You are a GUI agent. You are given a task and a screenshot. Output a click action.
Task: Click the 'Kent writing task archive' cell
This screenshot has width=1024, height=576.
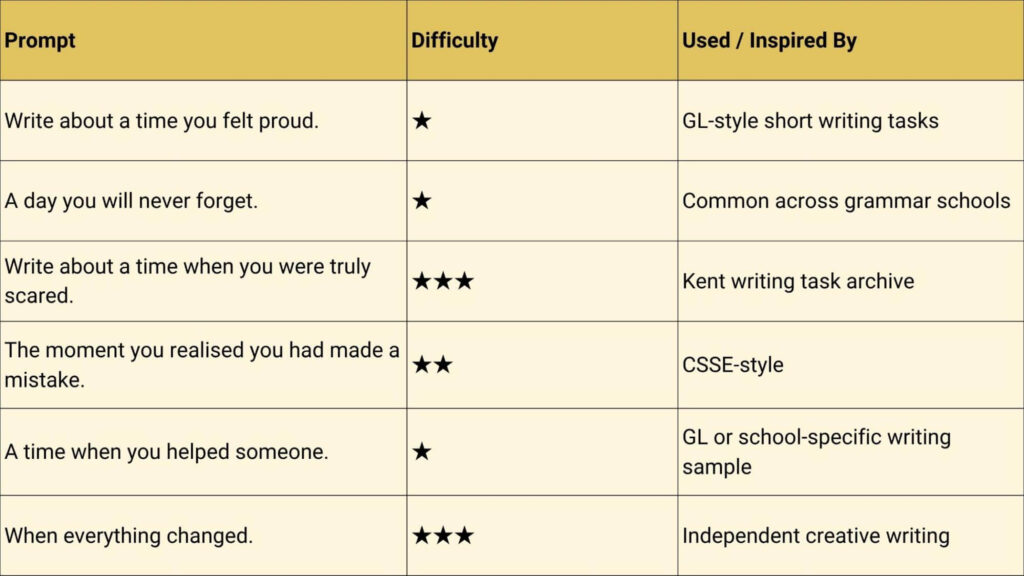coord(798,281)
